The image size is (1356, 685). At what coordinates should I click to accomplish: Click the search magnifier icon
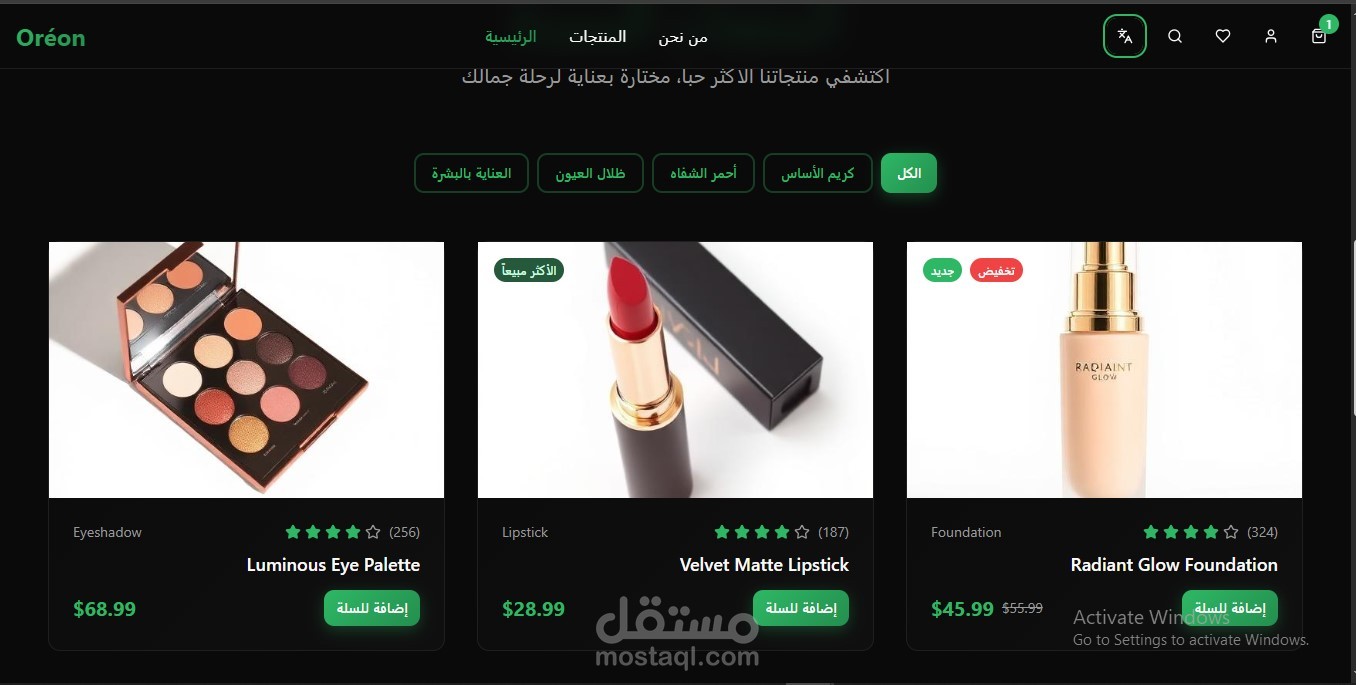(1175, 36)
